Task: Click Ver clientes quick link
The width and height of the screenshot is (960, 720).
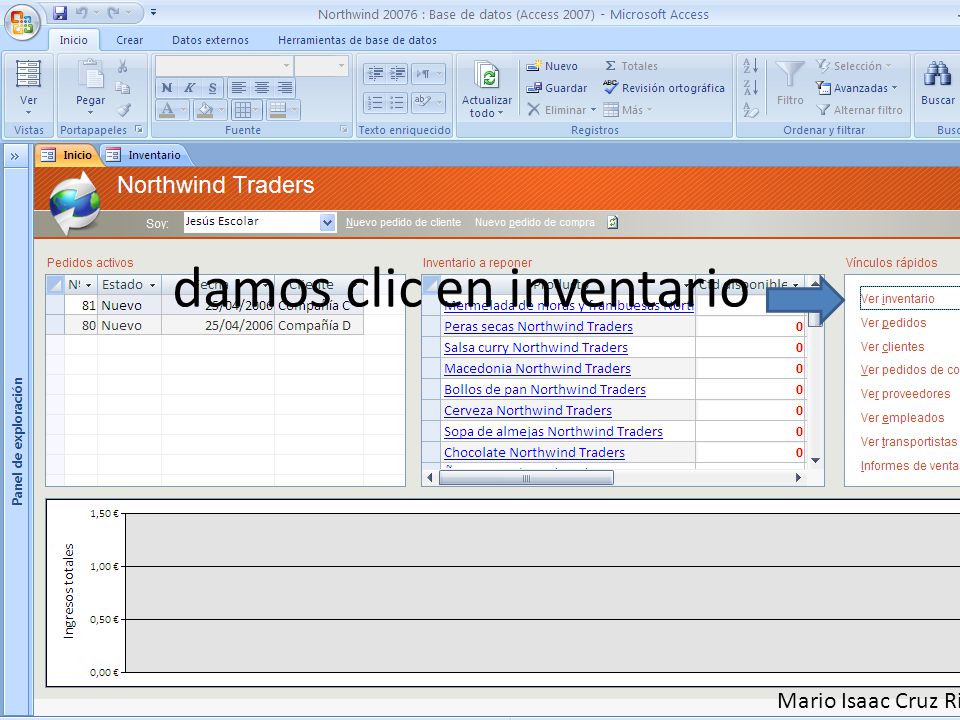Action: [x=892, y=347]
